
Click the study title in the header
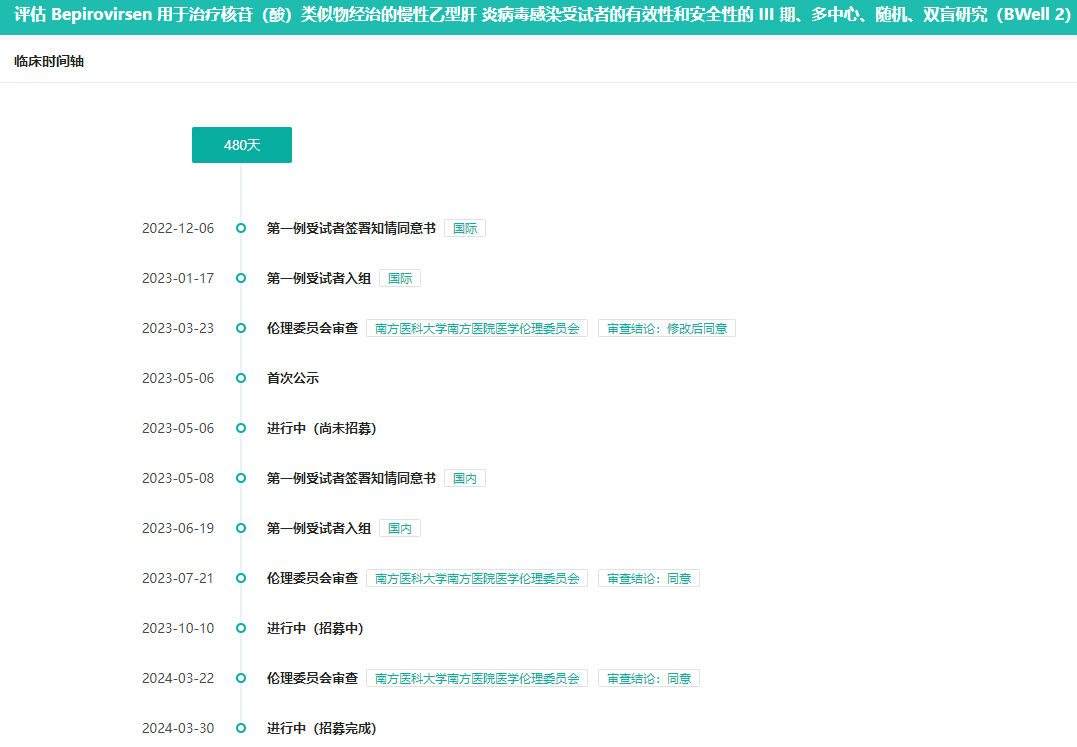coord(538,17)
